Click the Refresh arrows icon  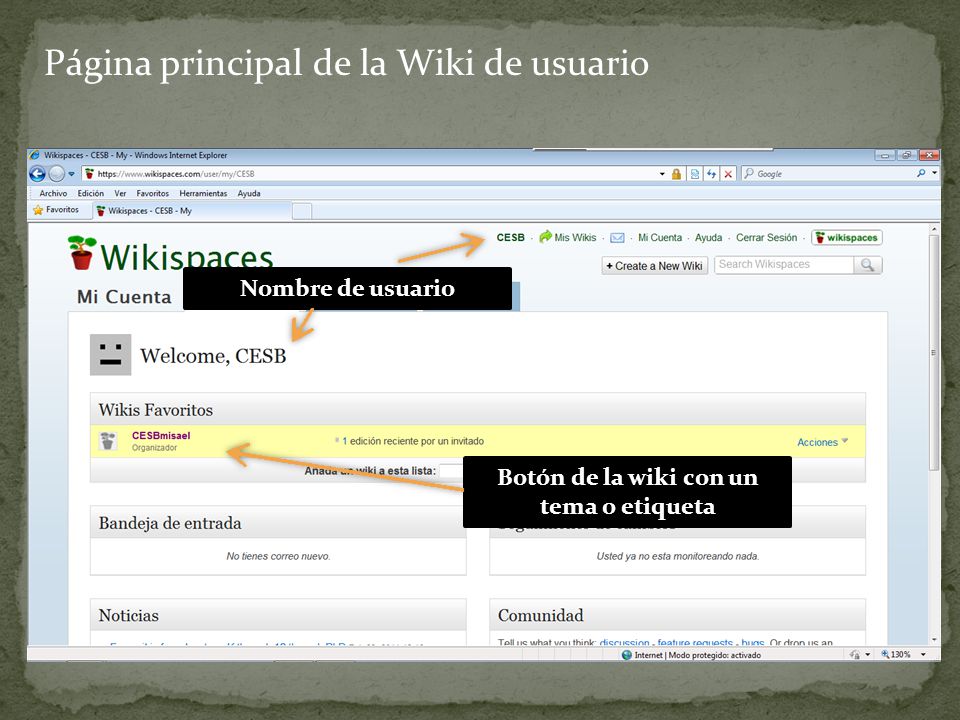(711, 174)
